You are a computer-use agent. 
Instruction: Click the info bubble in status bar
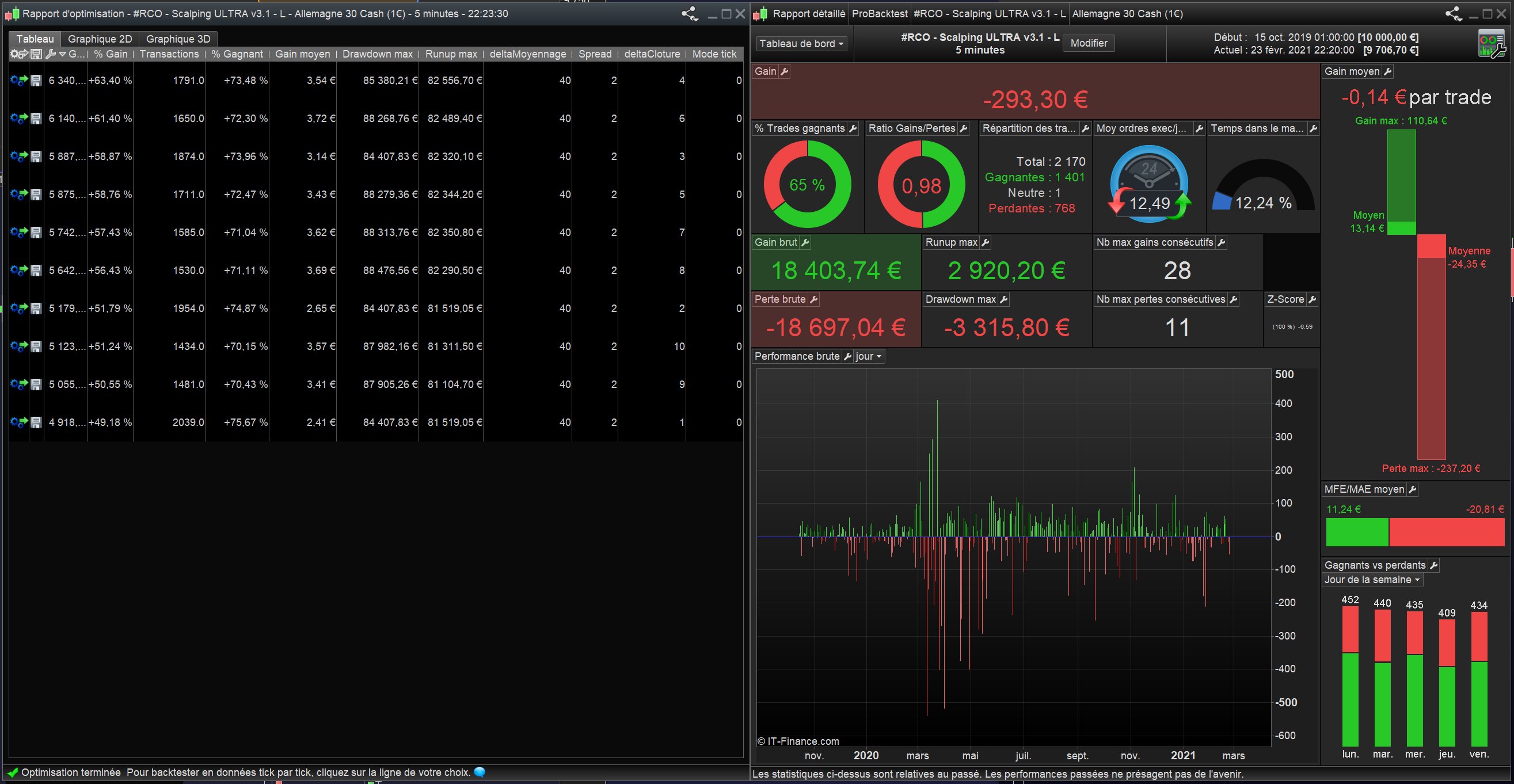480,772
